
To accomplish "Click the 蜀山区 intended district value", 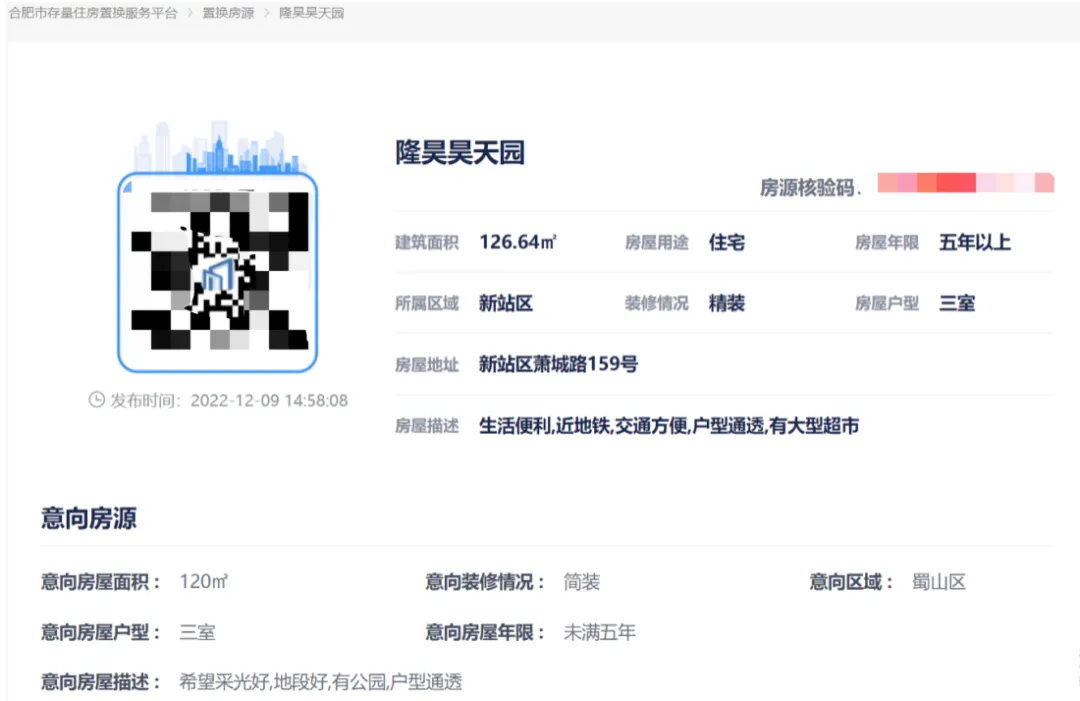I will click(x=939, y=582).
